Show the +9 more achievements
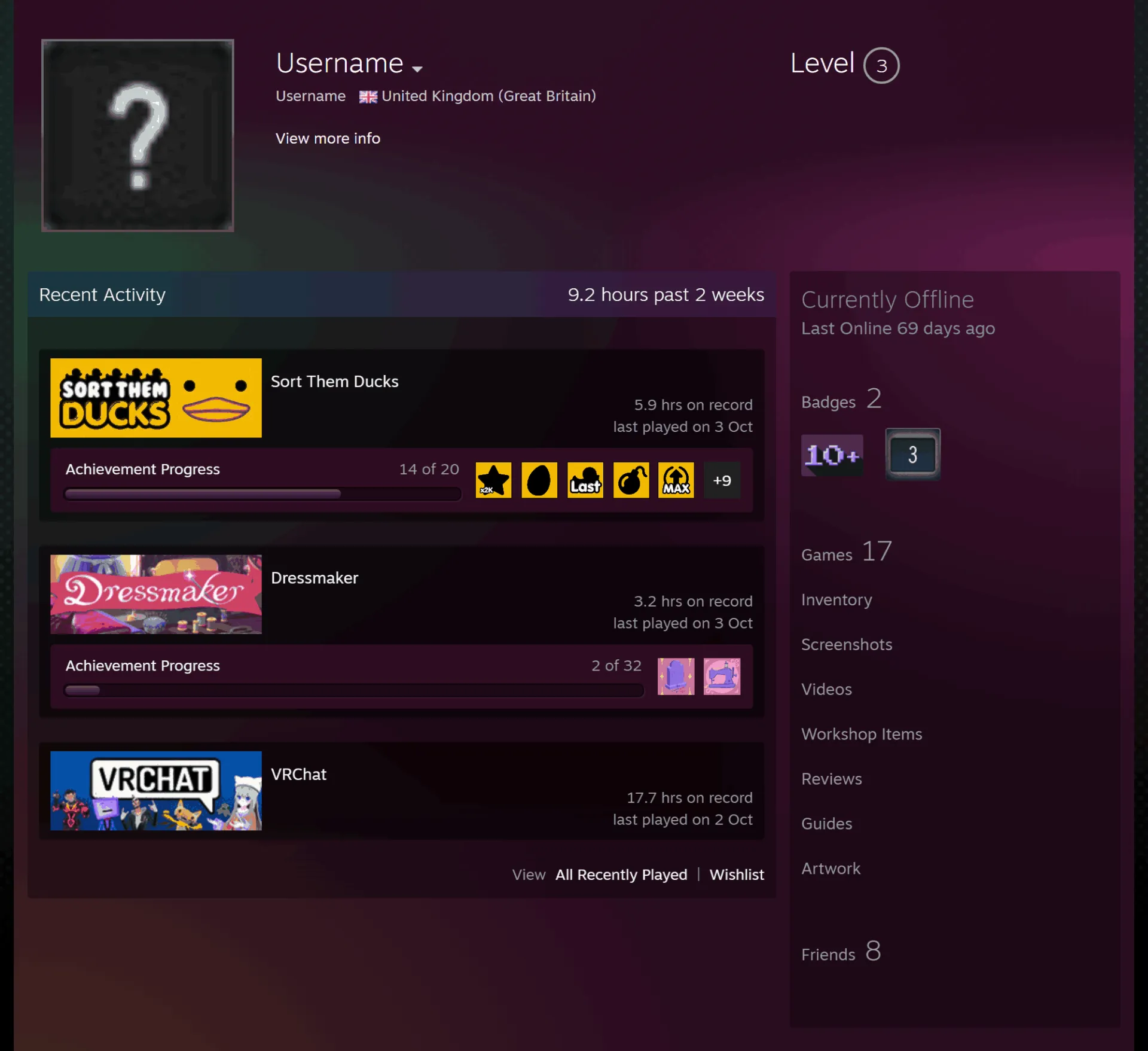1148x1051 pixels. pos(722,480)
